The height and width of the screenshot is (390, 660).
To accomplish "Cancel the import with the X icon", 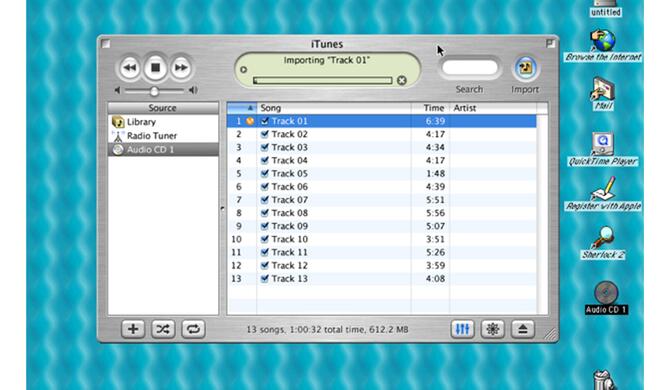I will tap(402, 80).
